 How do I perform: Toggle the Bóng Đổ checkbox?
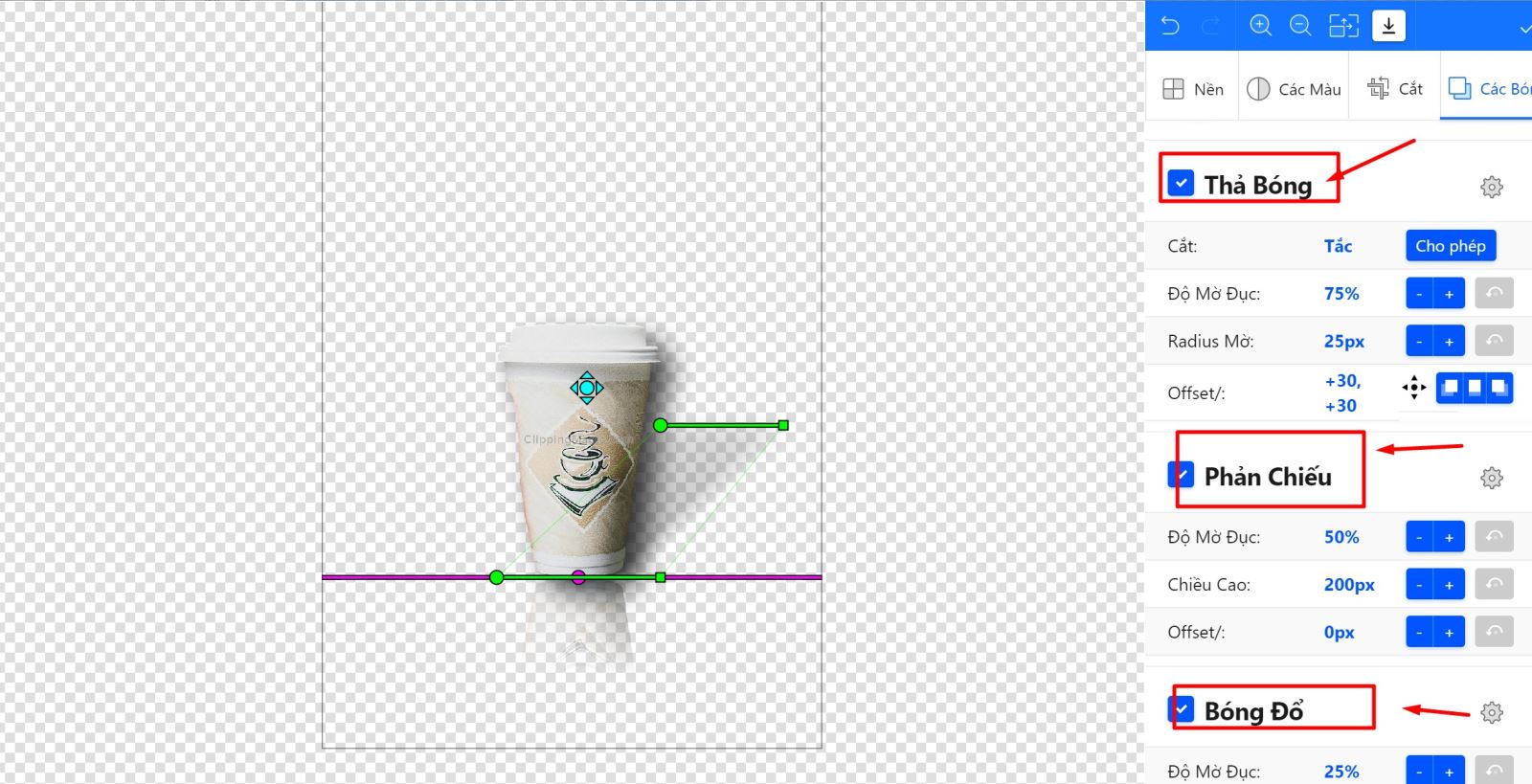pyautogui.click(x=1182, y=708)
